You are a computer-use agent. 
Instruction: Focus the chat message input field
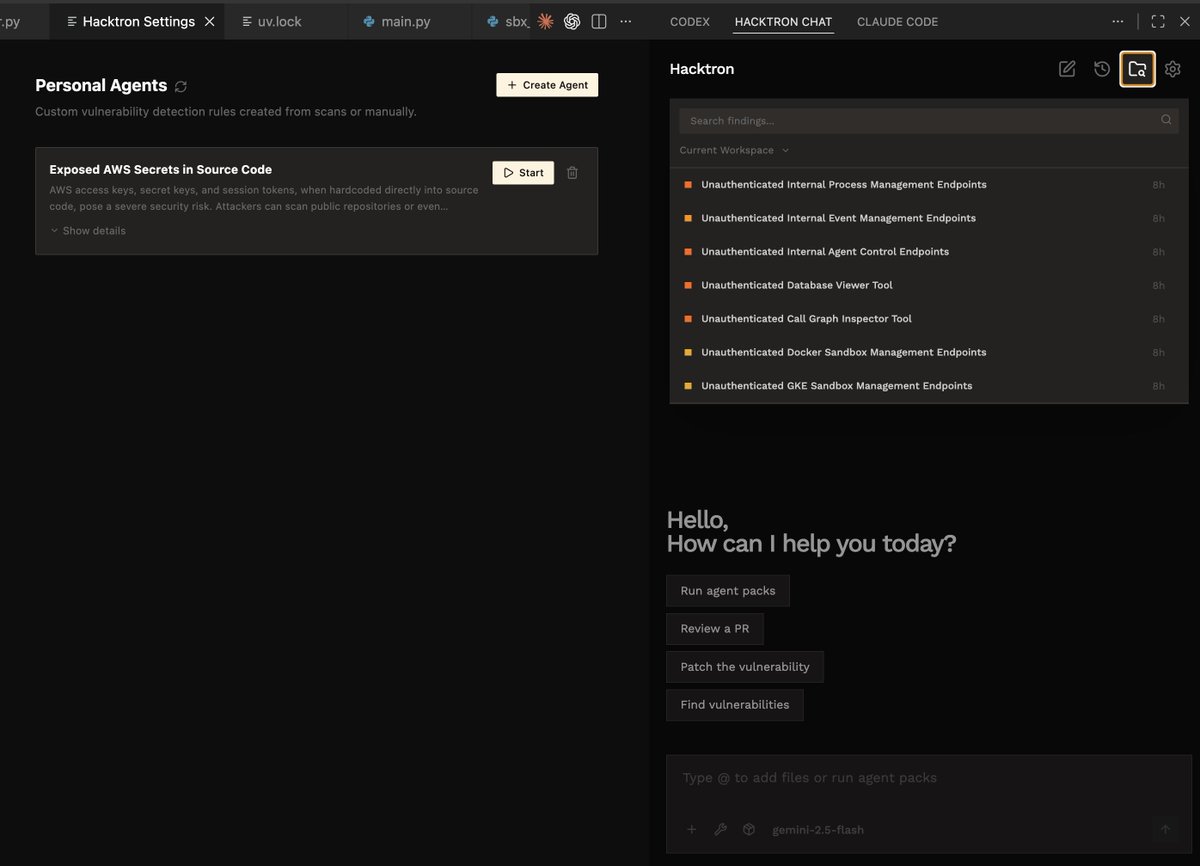(929, 778)
